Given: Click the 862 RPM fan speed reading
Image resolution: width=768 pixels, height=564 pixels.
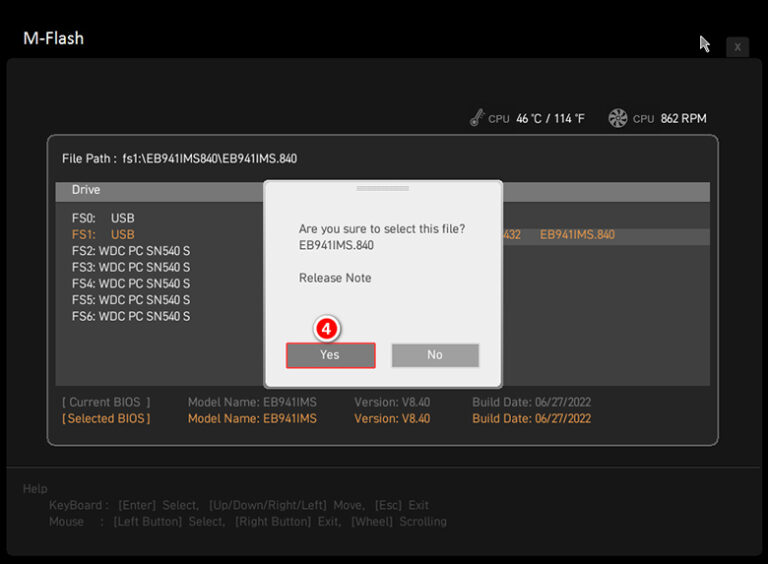Looking at the screenshot, I should pyautogui.click(x=683, y=118).
